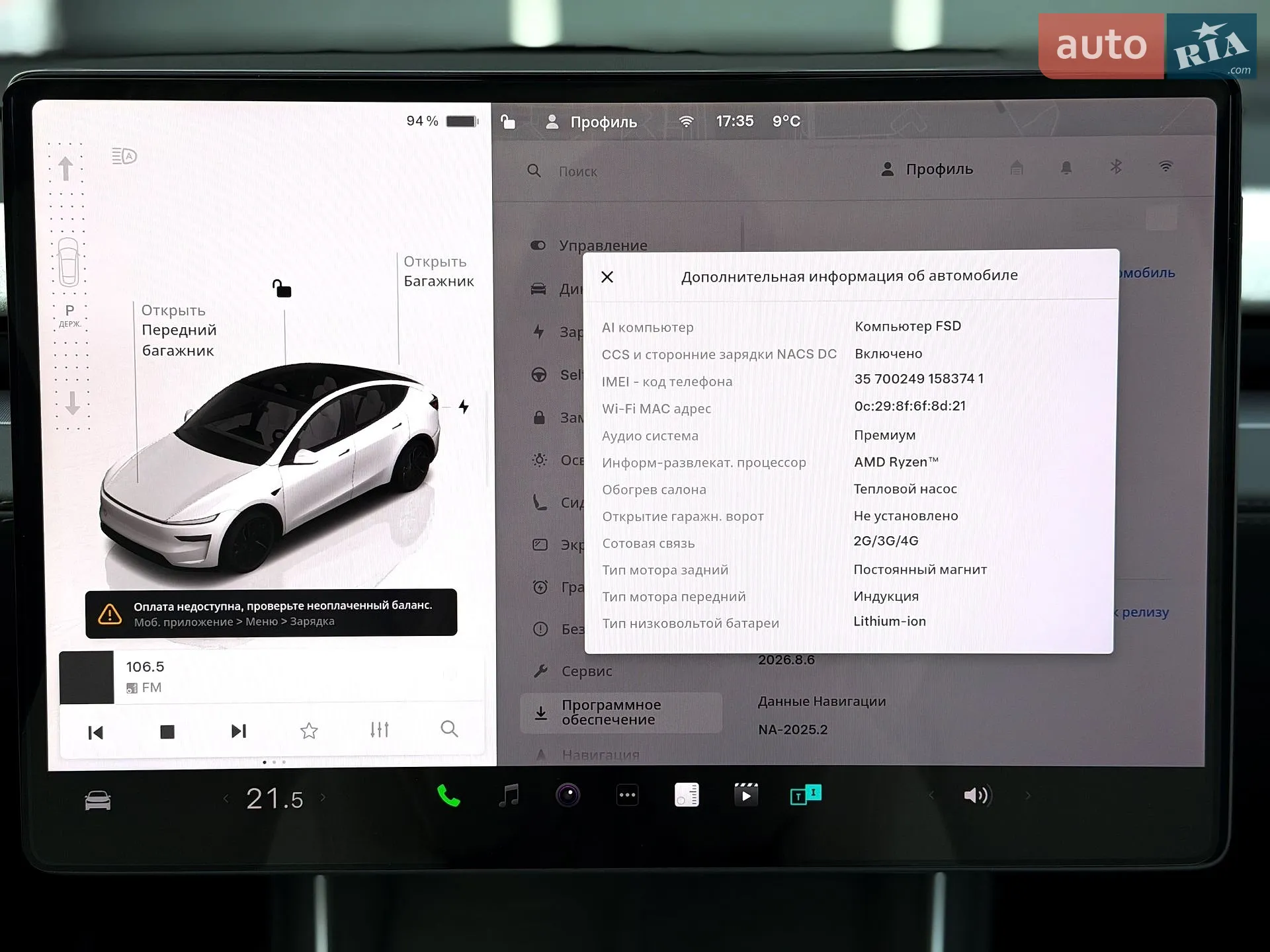The image size is (1270, 952).
Task: Open the white toybox app icon
Action: tap(687, 795)
